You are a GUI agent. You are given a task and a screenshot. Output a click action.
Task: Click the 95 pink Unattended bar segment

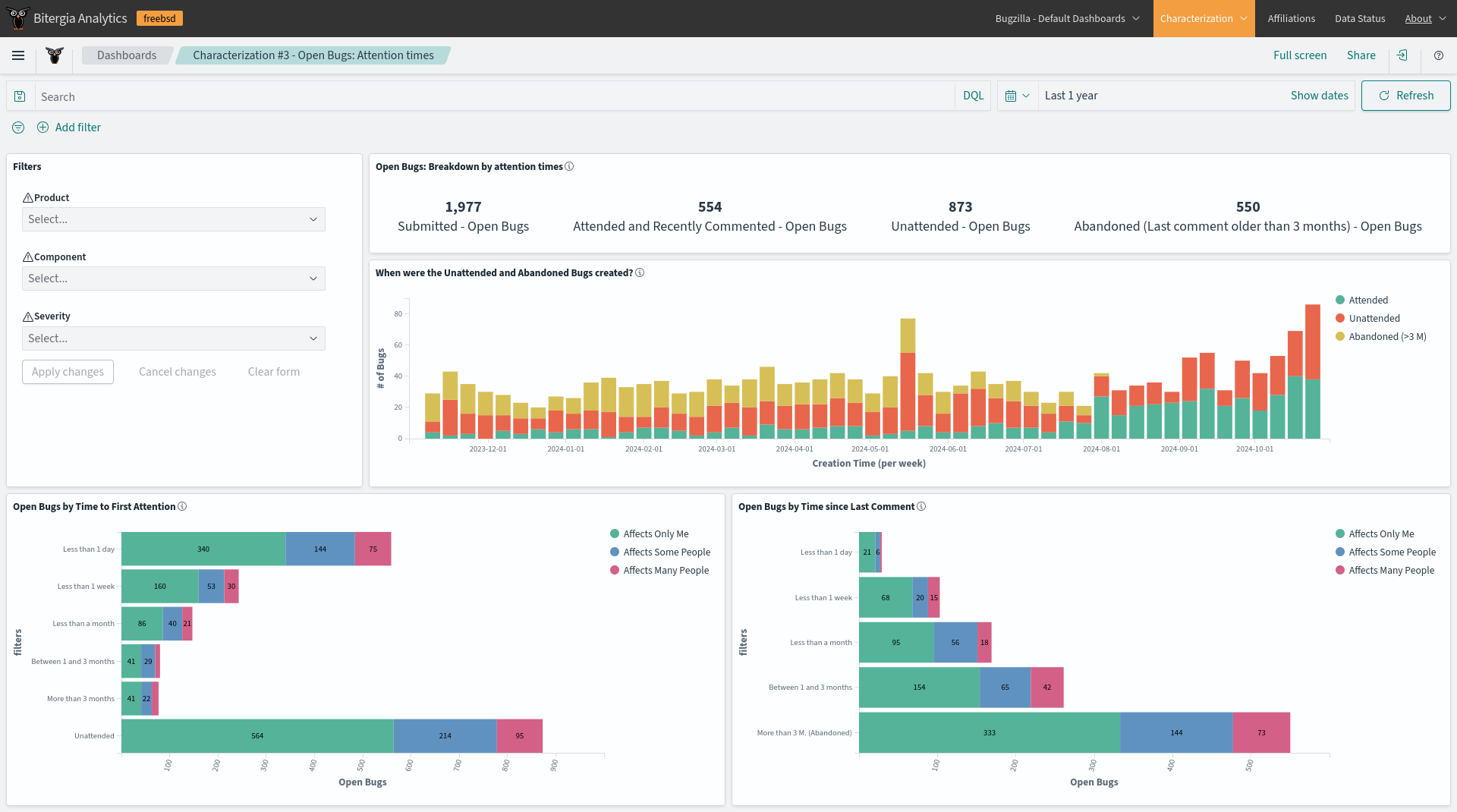(x=520, y=736)
